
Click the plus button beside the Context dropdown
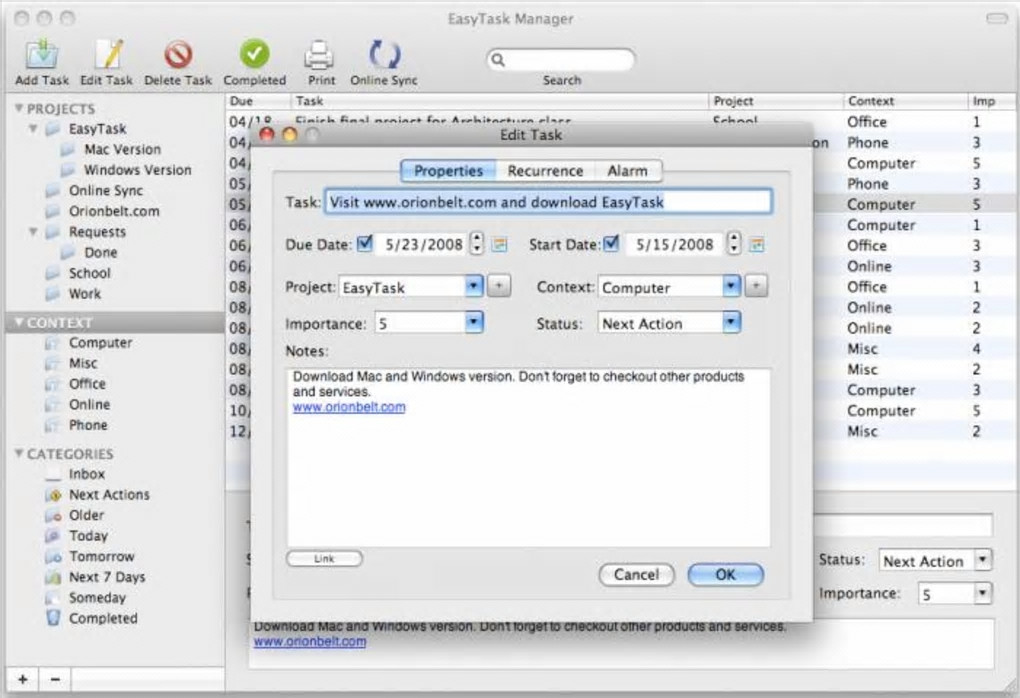pyautogui.click(x=756, y=286)
